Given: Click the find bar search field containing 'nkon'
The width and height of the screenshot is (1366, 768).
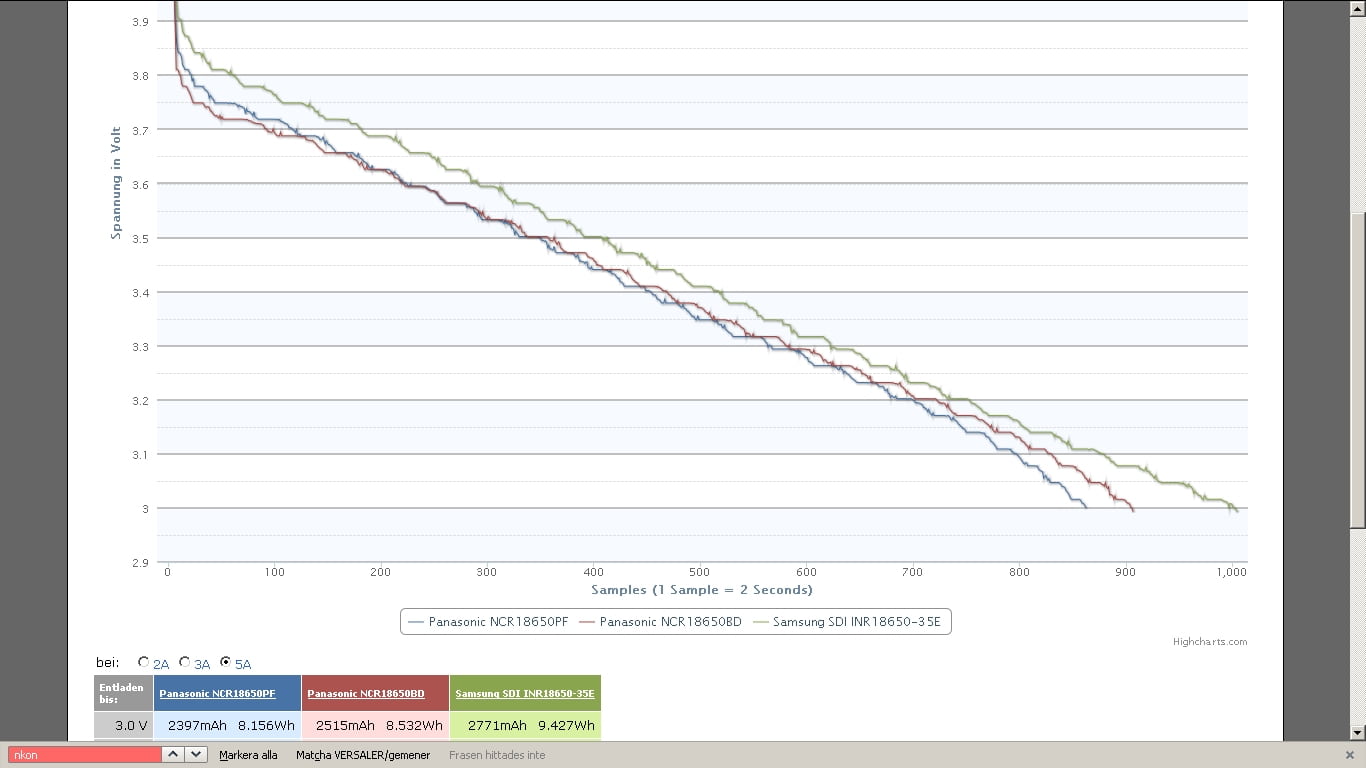Looking at the screenshot, I should 84,755.
